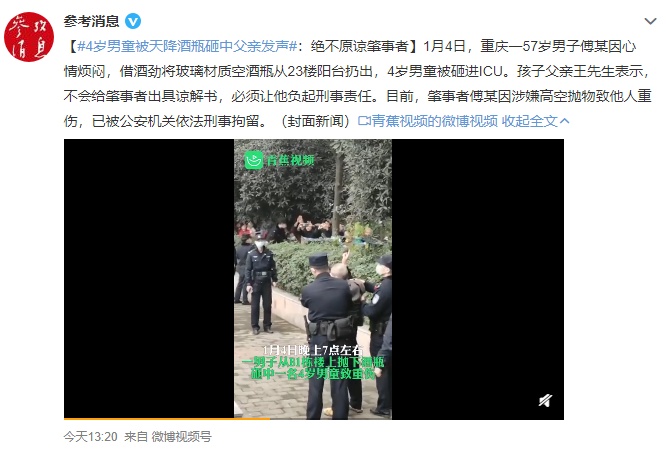The height and width of the screenshot is (457, 667).
Task: Click the post body text about 重庆 incident
Action: pyautogui.click(x=357, y=84)
